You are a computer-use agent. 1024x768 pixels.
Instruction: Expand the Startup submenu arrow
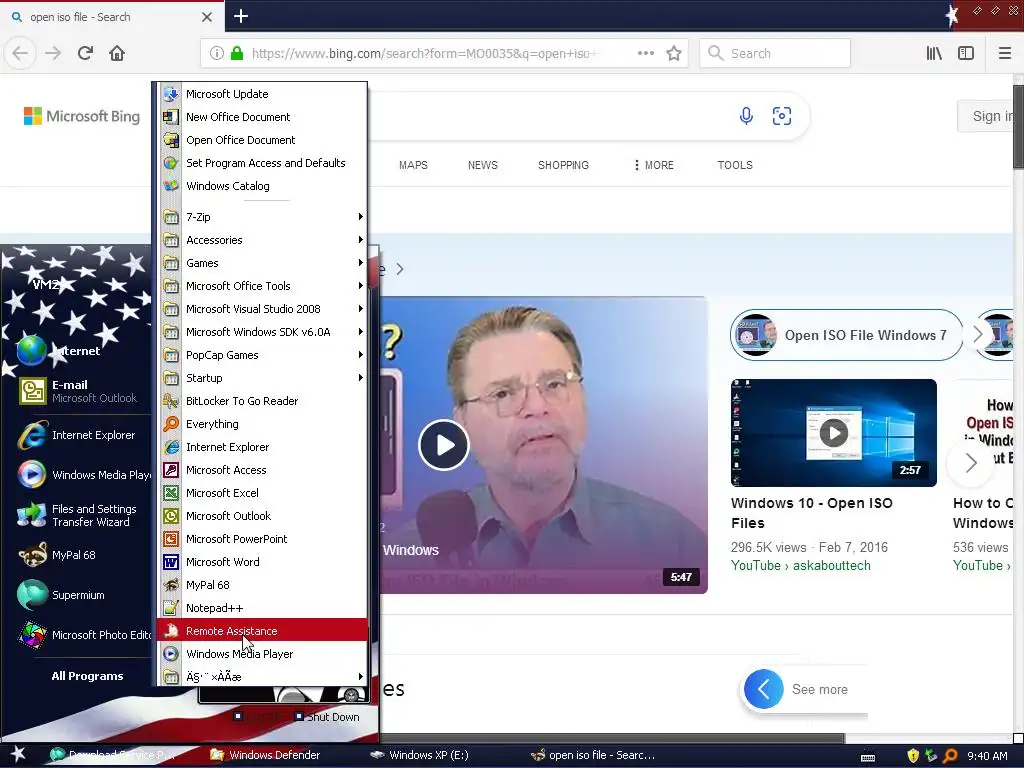[x=360, y=377]
